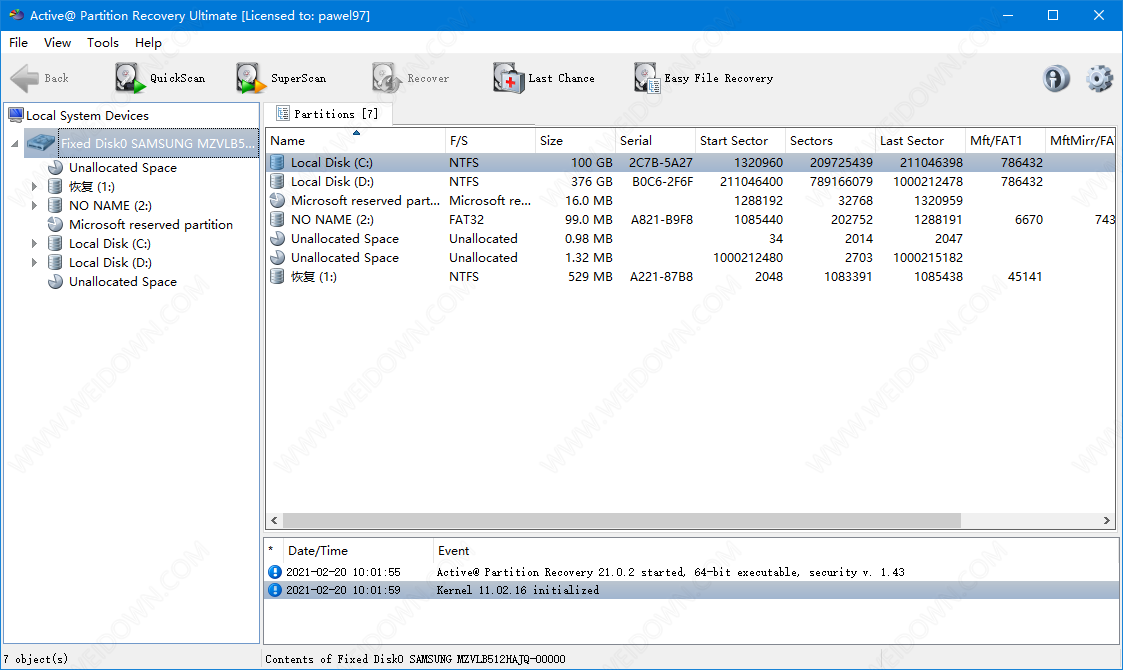Switch to the Partitions [7] tab

click(328, 113)
